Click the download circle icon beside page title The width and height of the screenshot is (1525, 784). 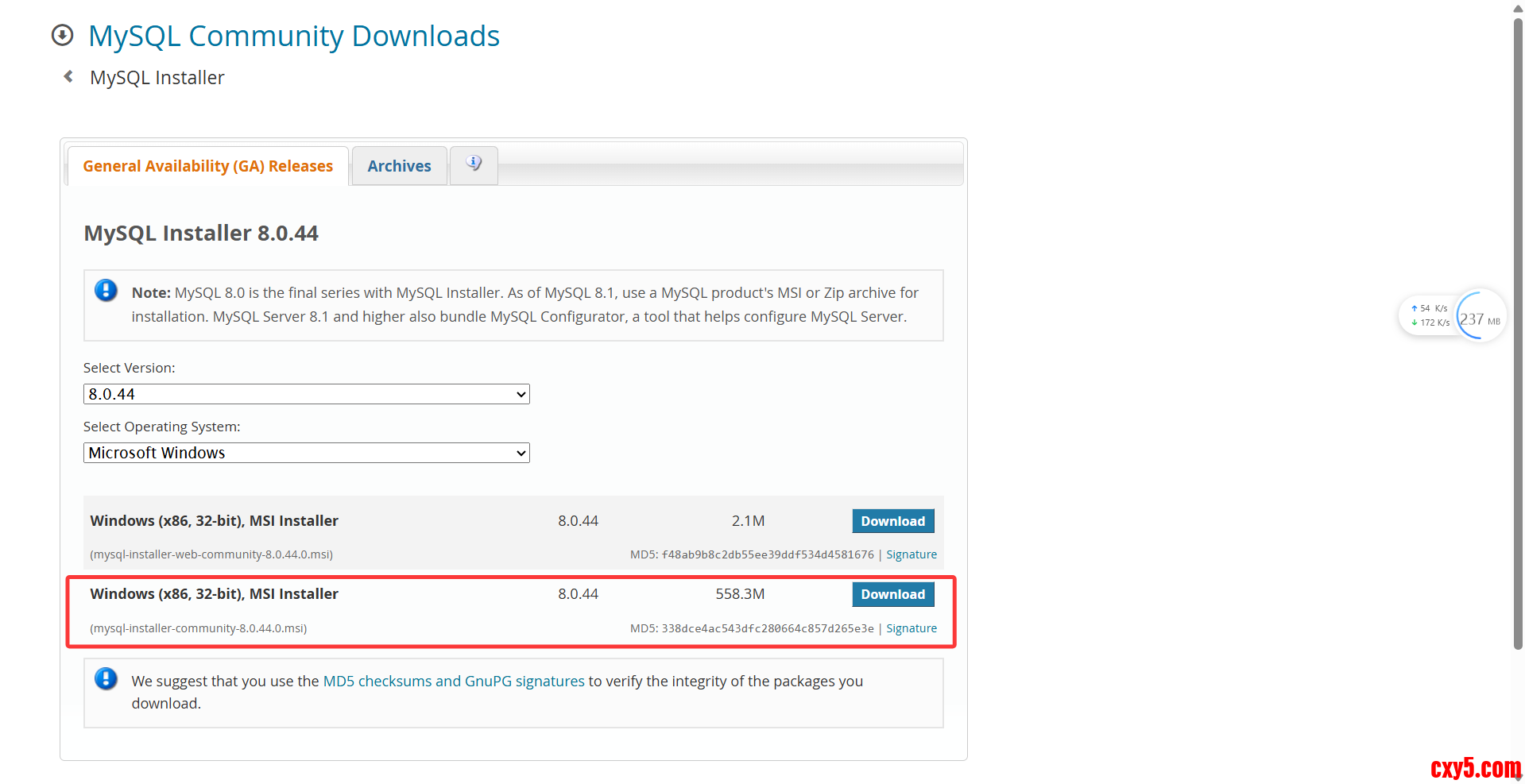[62, 35]
